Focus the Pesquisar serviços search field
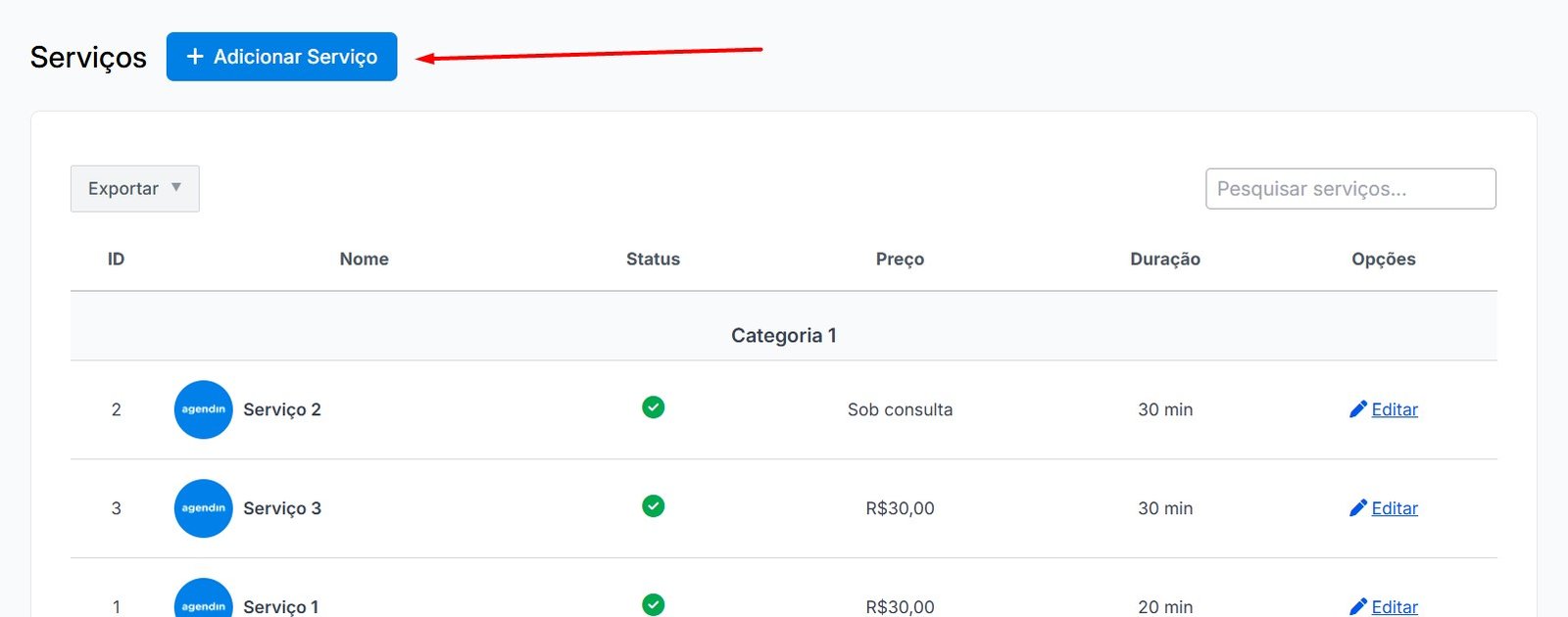Image resolution: width=1568 pixels, height=617 pixels. (1349, 189)
